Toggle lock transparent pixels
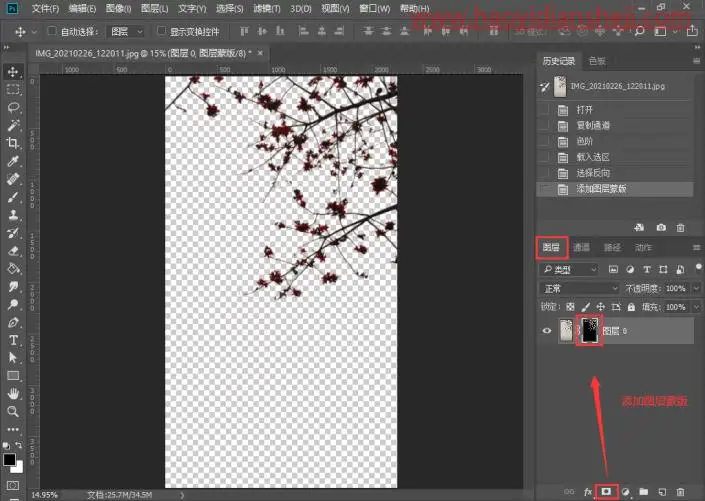The image size is (705, 501). pos(570,307)
